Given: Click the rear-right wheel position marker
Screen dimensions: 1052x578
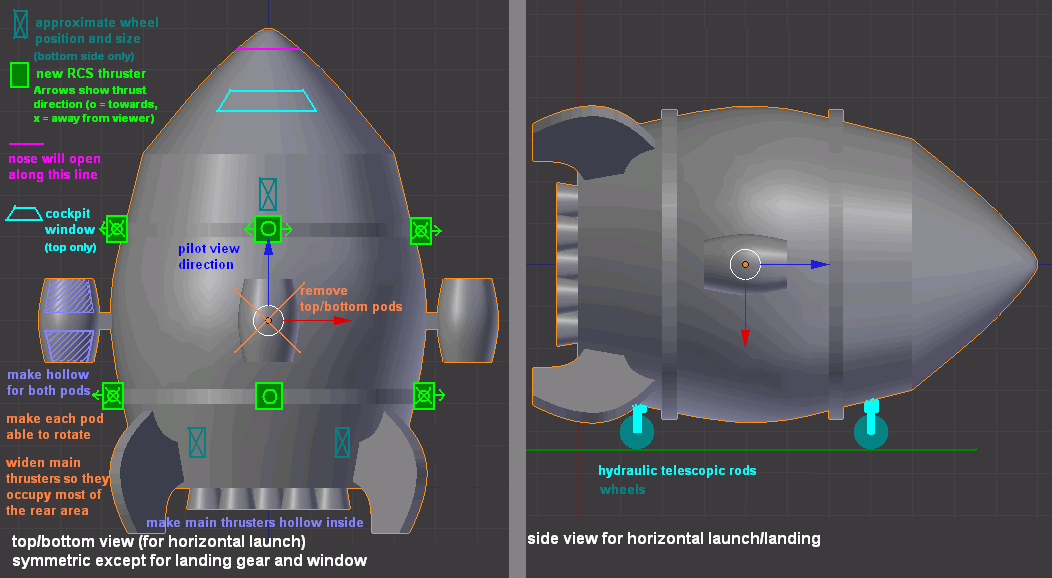Looking at the screenshot, I should pyautogui.click(x=342, y=443).
